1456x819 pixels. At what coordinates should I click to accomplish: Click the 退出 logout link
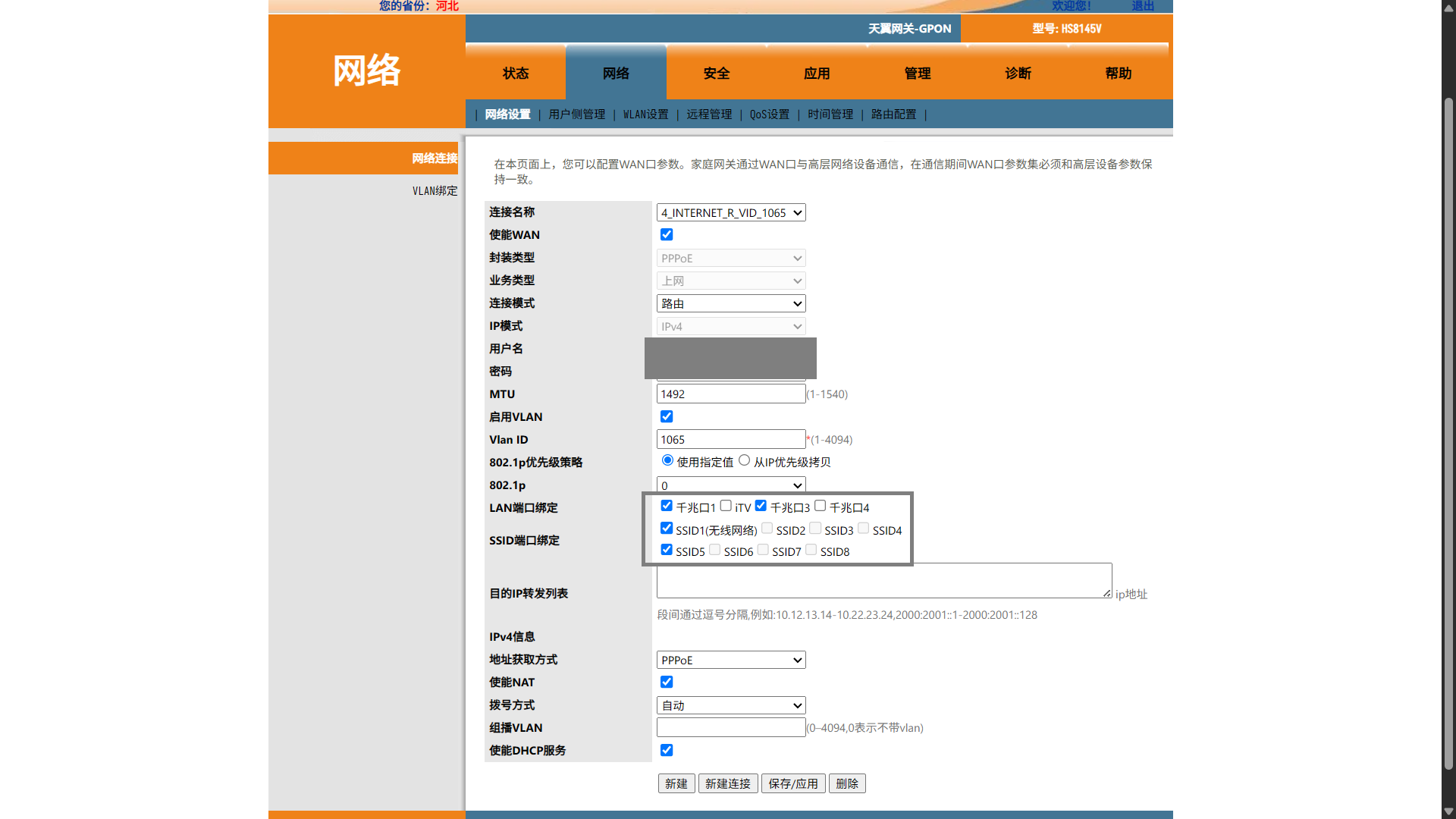1143,6
